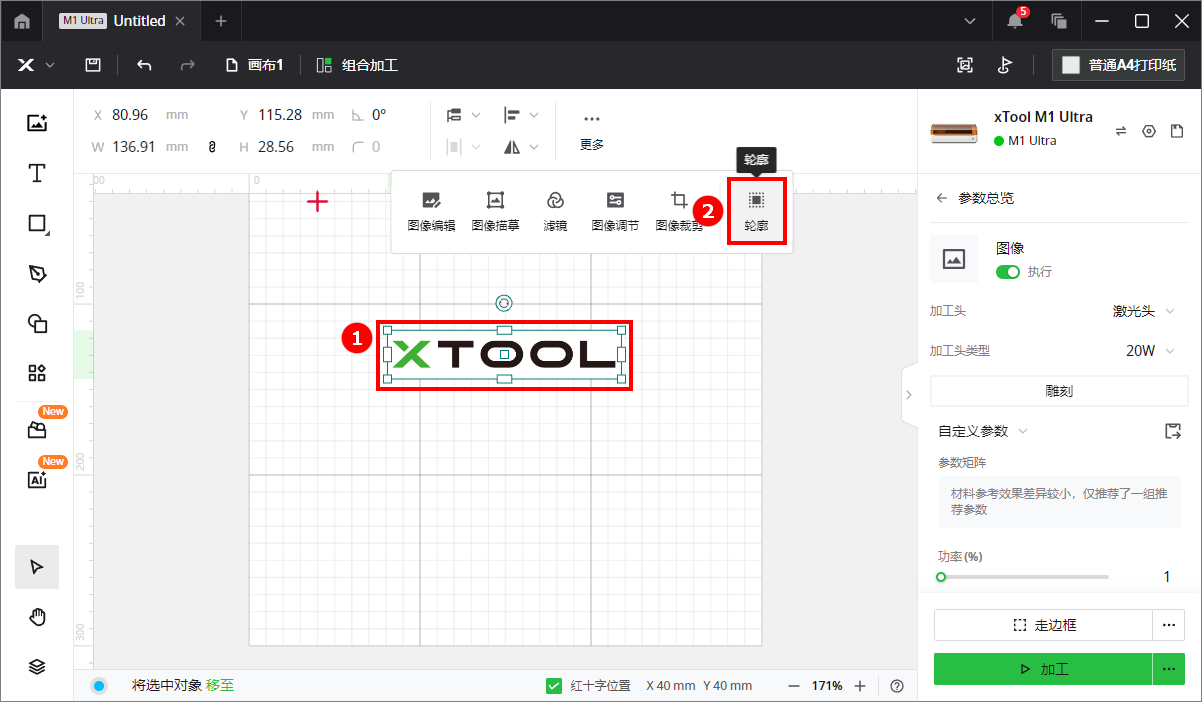Open help question mark icon
The image size is (1202, 702).
point(897,686)
